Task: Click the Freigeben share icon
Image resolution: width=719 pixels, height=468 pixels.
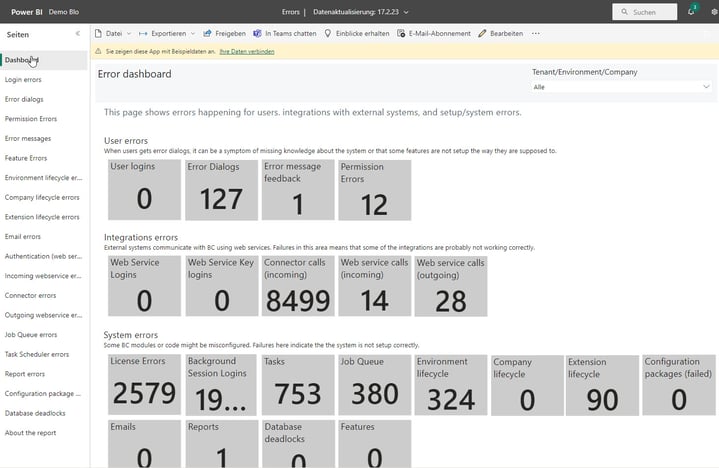Action: click(207, 33)
